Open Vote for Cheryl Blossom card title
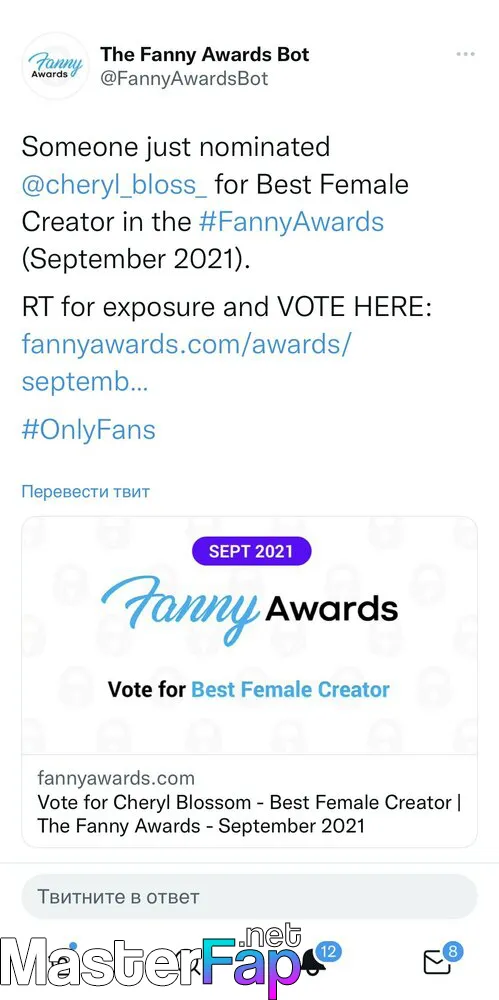The width and height of the screenshot is (499, 1000). pos(250,814)
